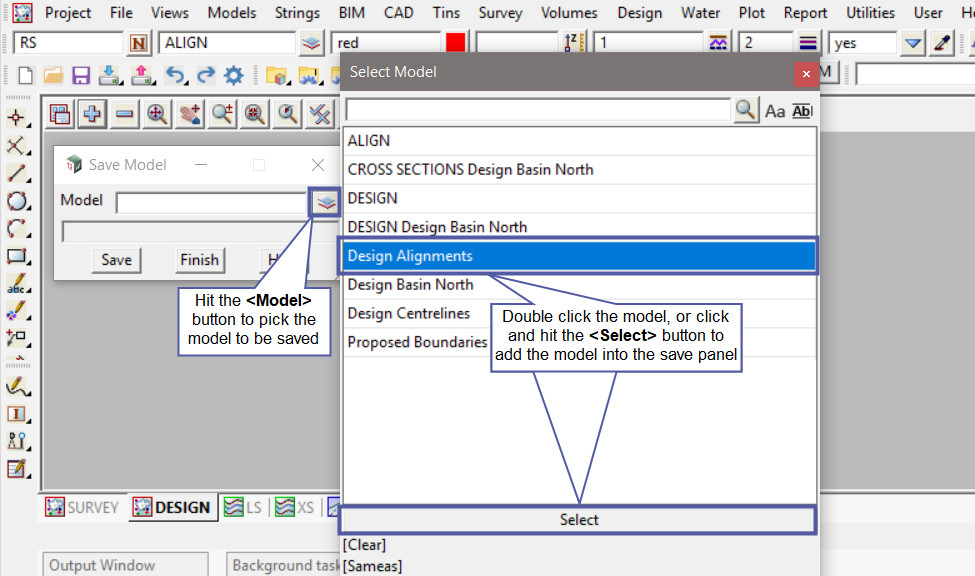Click the zoom out minus icon
The width and height of the screenshot is (975, 576).
click(124, 114)
